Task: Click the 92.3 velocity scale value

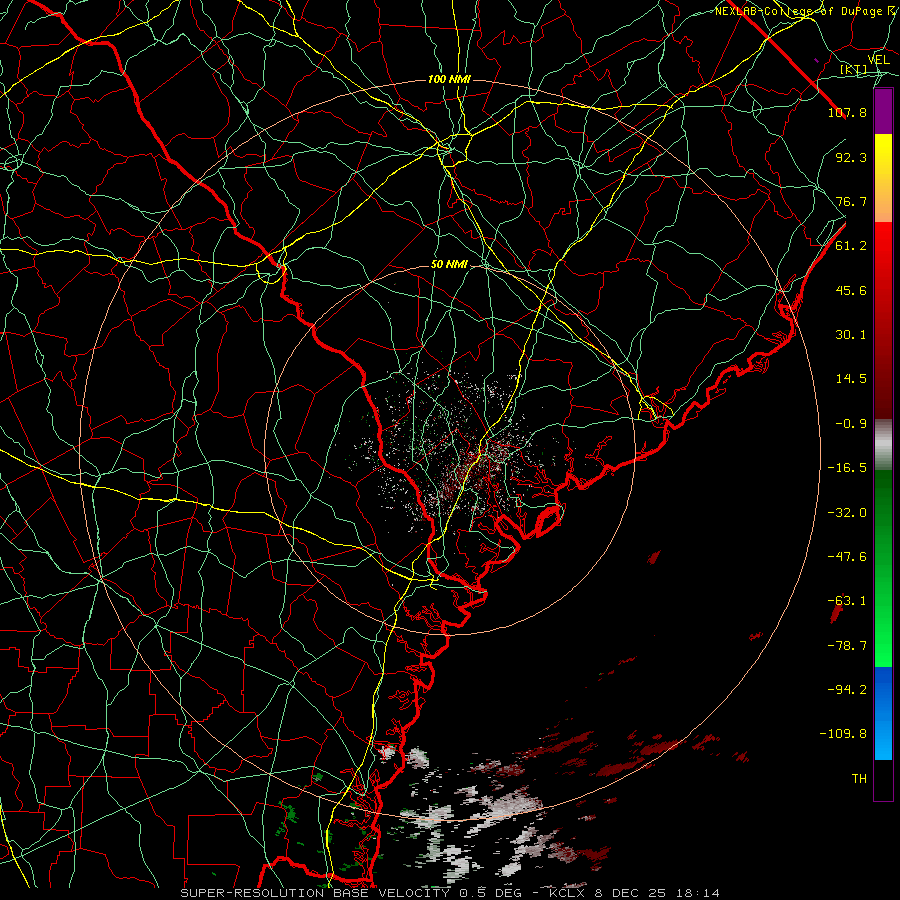Action: [851, 157]
